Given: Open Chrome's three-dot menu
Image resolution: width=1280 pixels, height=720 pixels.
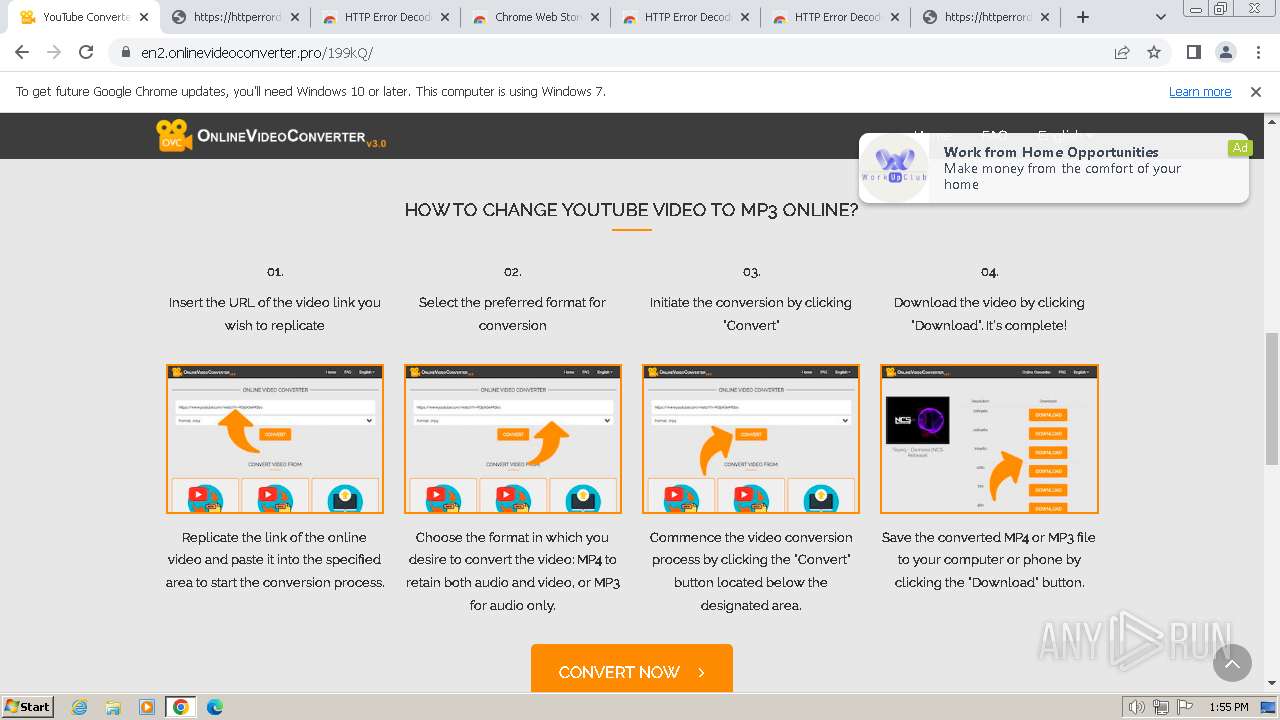Looking at the screenshot, I should pyautogui.click(x=1258, y=52).
